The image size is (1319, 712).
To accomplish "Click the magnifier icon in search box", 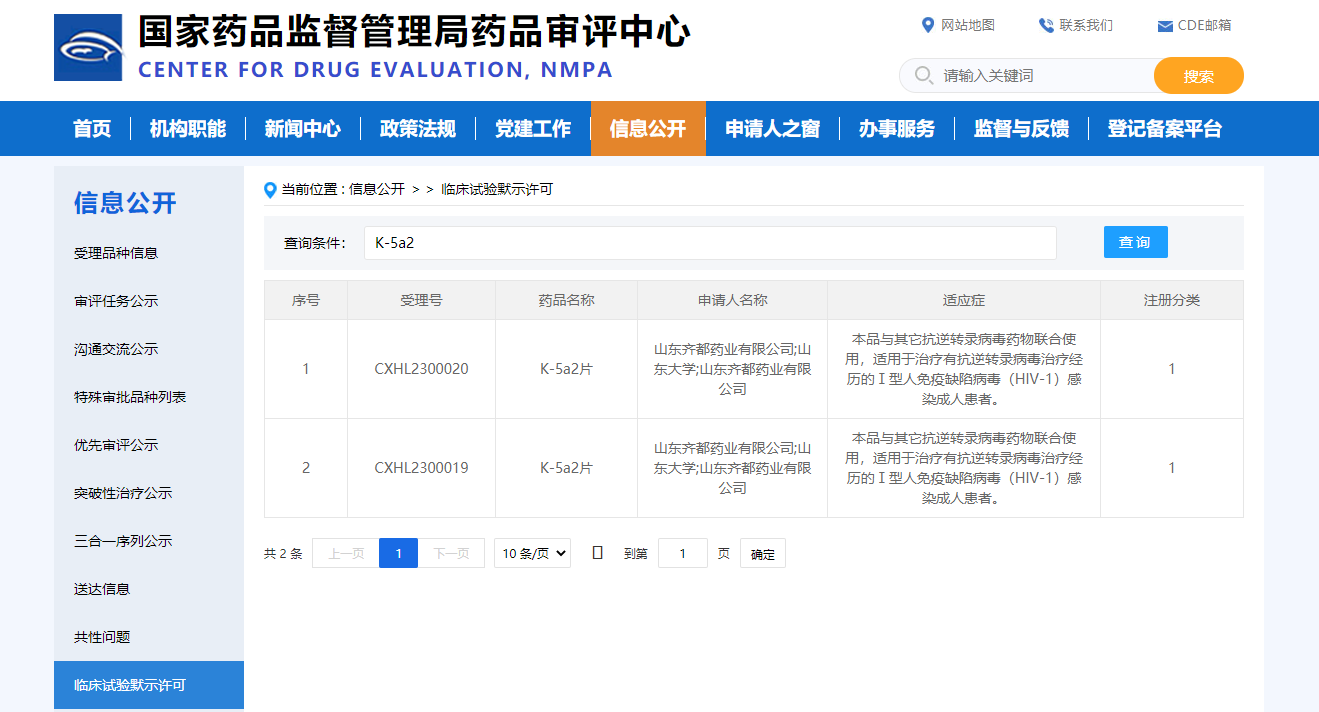I will tap(924, 76).
